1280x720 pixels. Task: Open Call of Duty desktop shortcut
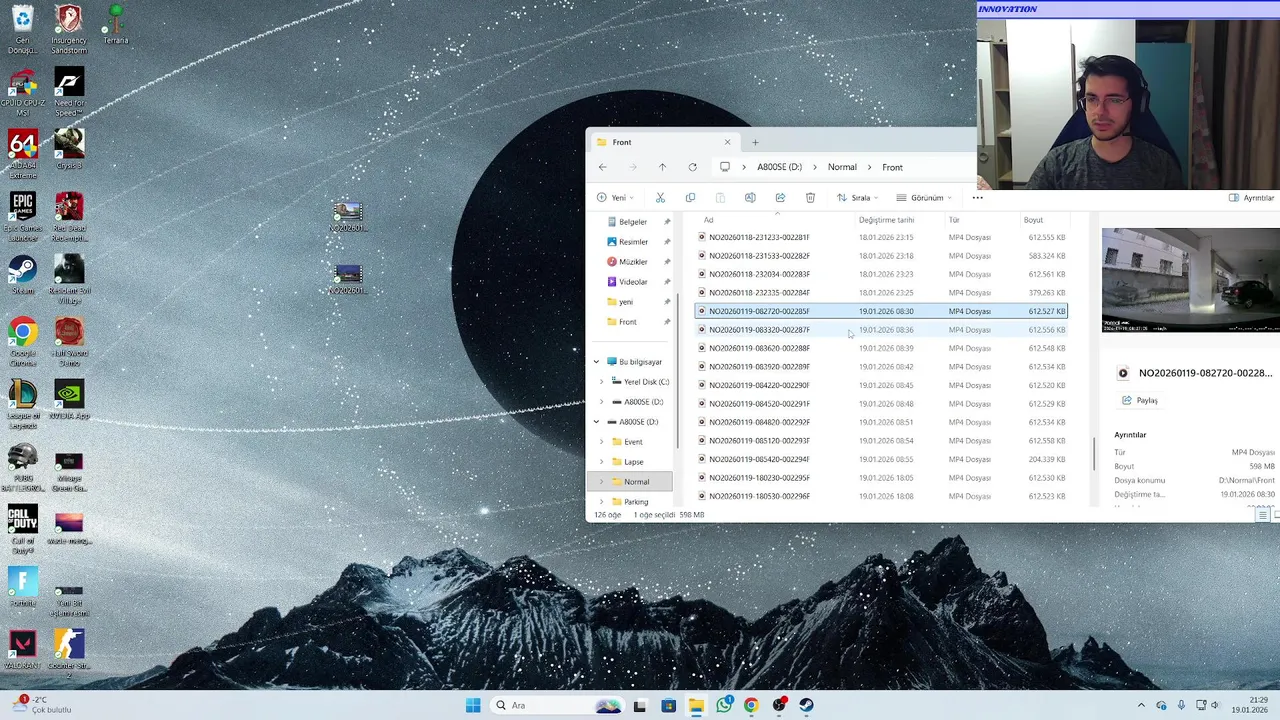(22, 530)
